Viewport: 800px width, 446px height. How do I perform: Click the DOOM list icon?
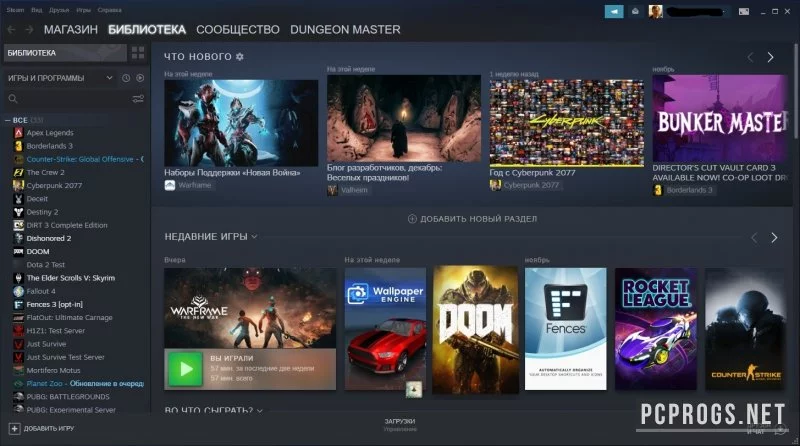click(18, 252)
